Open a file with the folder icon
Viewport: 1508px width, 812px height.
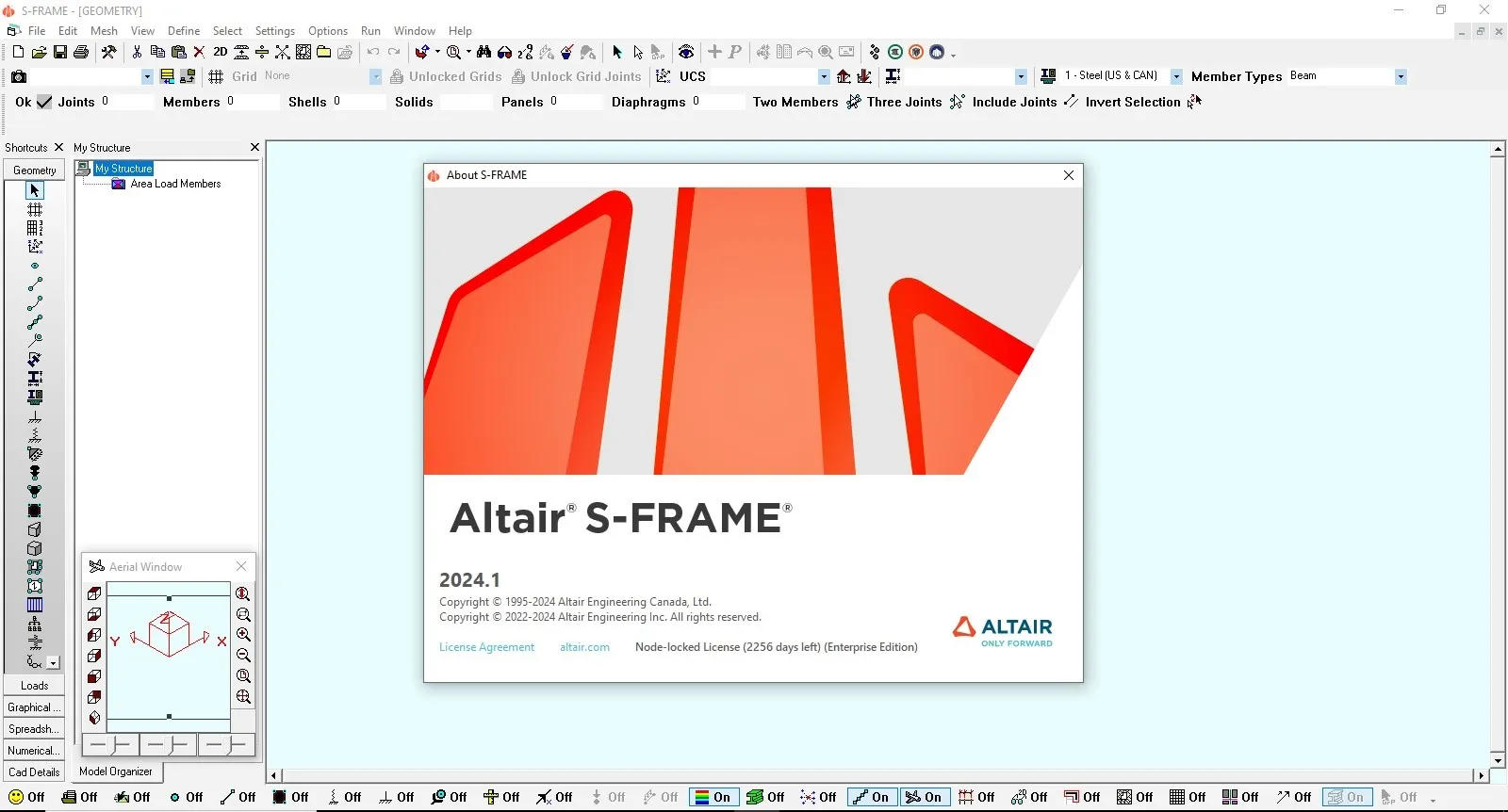39,52
